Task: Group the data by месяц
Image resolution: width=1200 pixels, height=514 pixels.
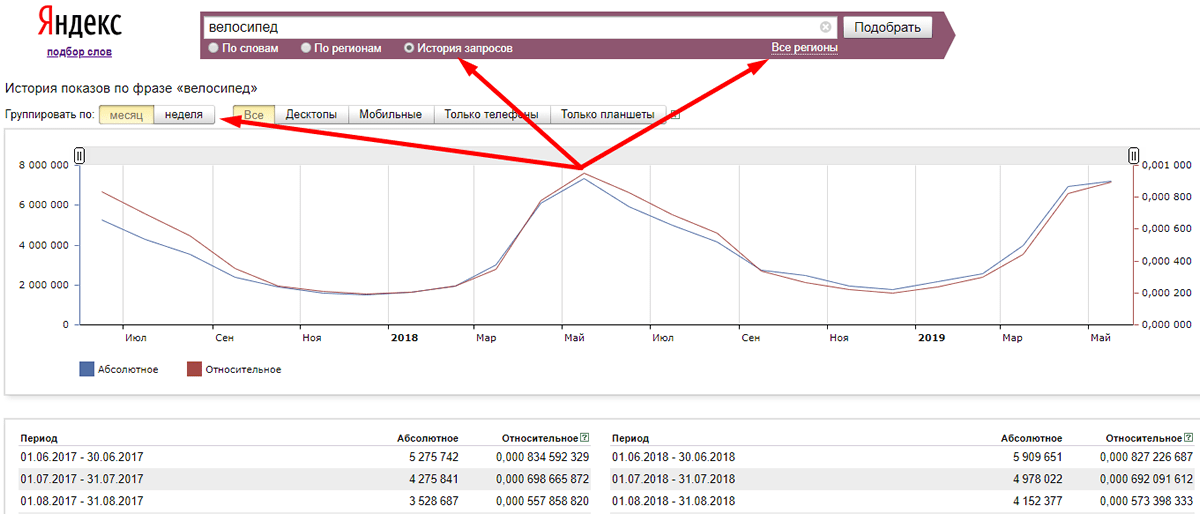Action: coord(126,115)
